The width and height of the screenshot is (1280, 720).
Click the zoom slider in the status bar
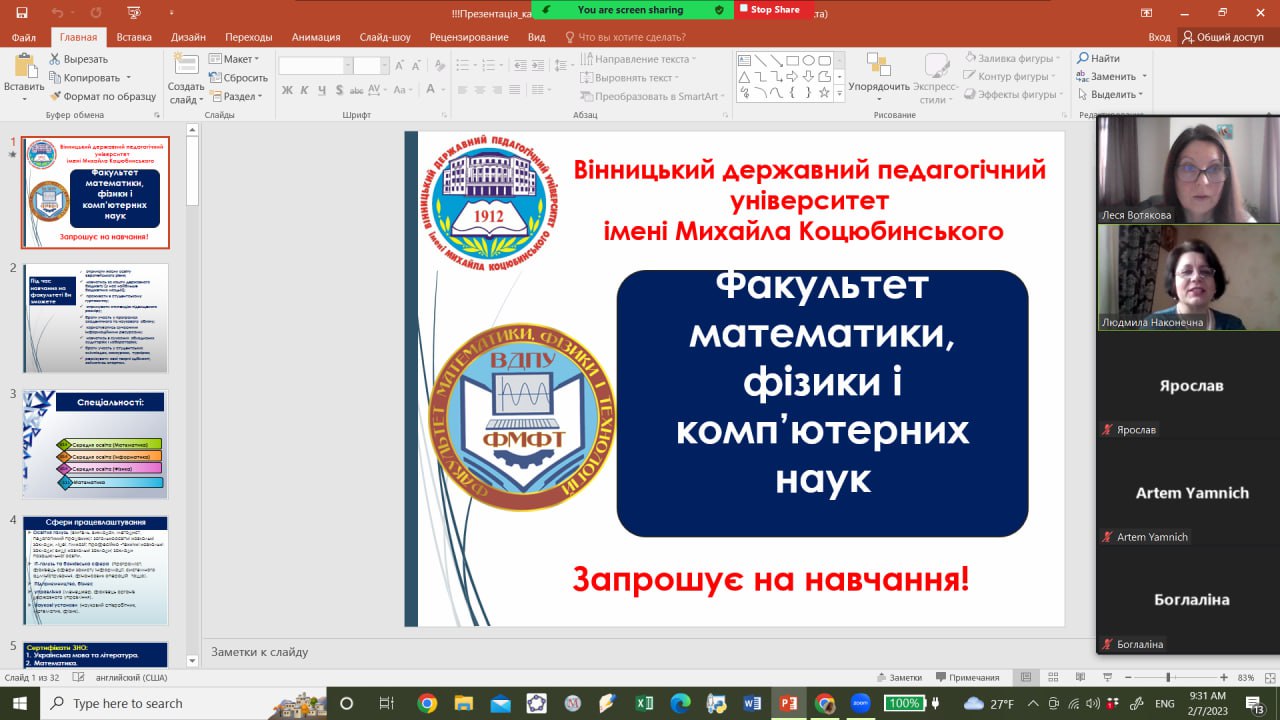(x=1176, y=677)
